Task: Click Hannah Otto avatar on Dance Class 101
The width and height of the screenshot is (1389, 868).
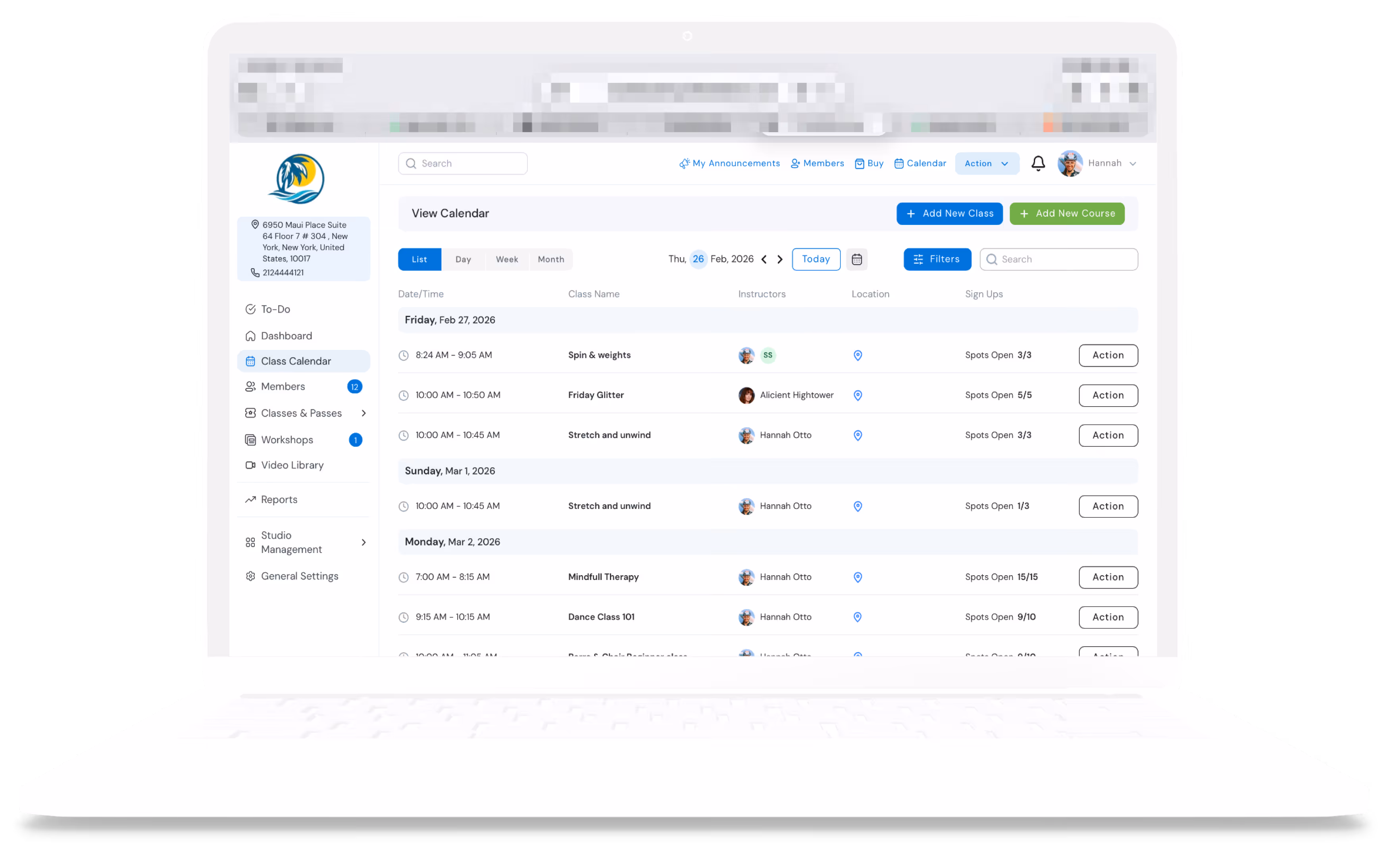Action: pos(746,617)
